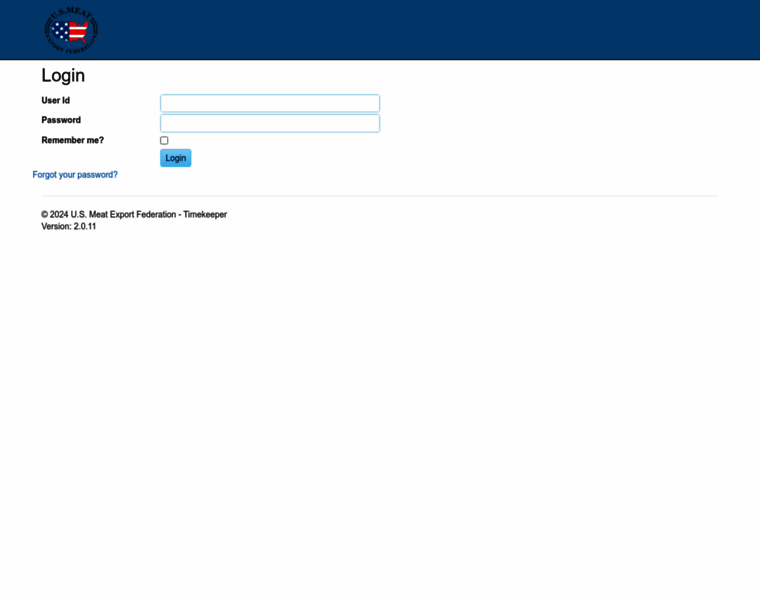Click the Login page heading

coord(63,76)
